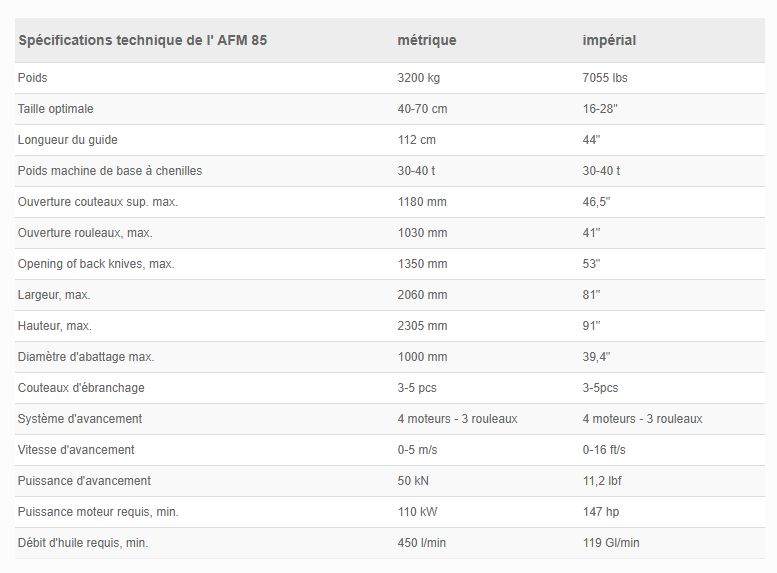Select the 'Hauteur, max.' row label
The height and width of the screenshot is (573, 777).
tap(57, 326)
